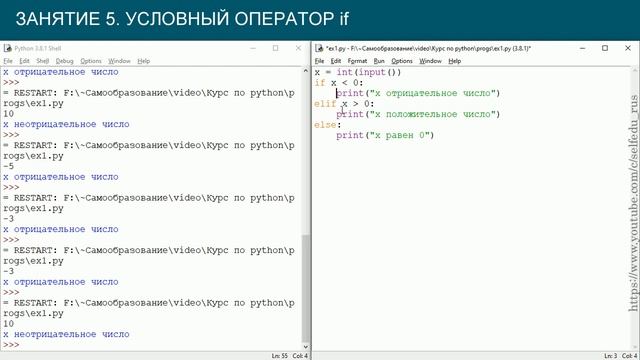This screenshot has width=640, height=360.
Task: Click the code line 'if x < 0:'
Action: tap(338, 83)
